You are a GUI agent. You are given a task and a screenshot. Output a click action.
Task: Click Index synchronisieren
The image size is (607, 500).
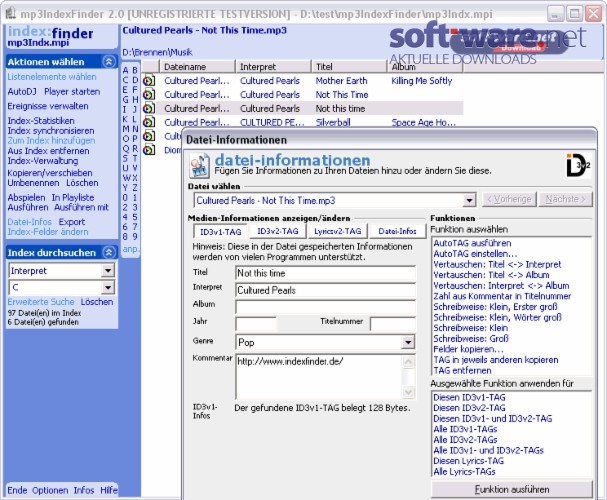(51, 131)
